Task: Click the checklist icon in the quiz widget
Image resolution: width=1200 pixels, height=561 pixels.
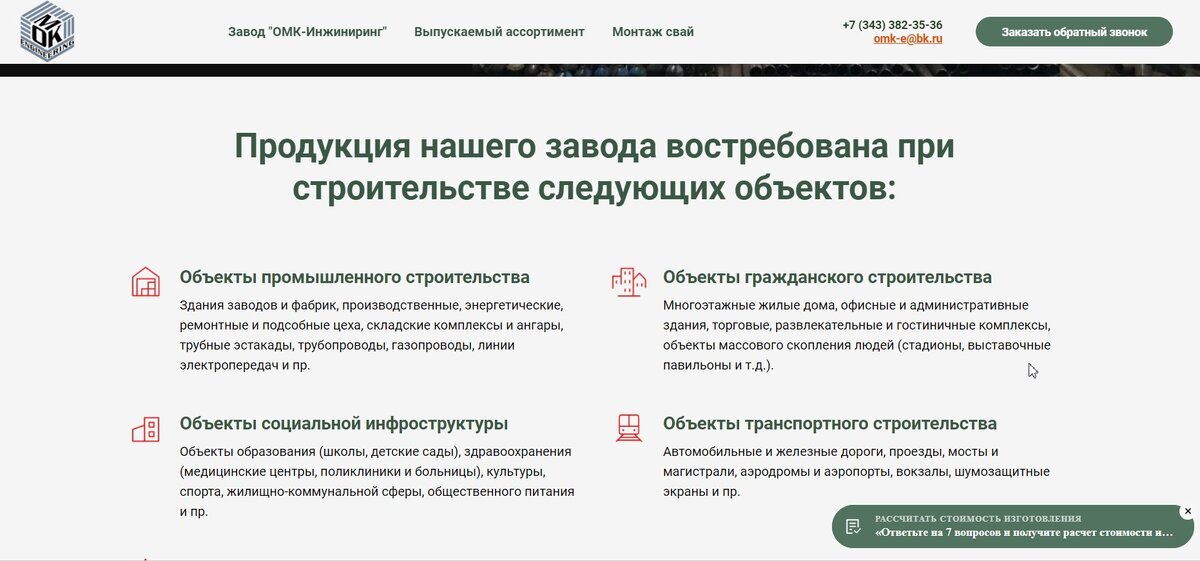Action: click(x=853, y=527)
